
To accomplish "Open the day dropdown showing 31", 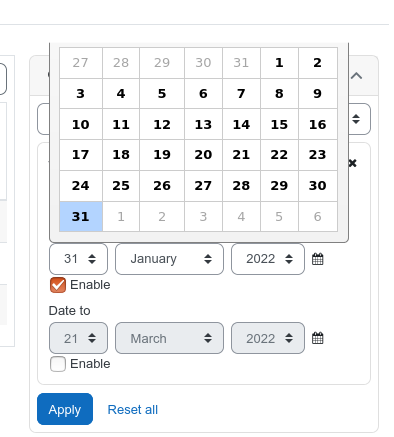I will [78, 259].
